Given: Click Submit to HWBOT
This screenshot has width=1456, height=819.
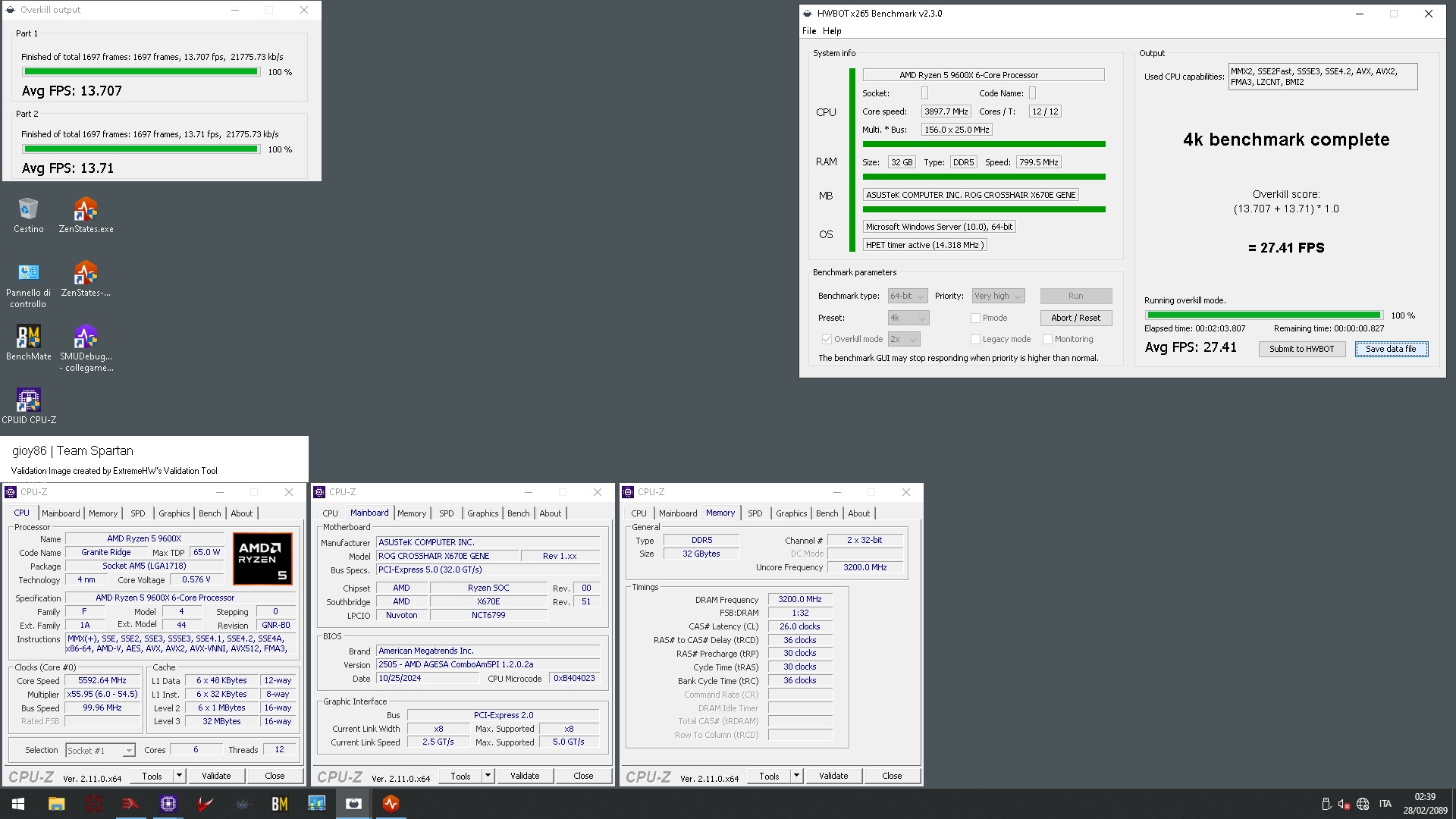Looking at the screenshot, I should click(x=1301, y=350).
